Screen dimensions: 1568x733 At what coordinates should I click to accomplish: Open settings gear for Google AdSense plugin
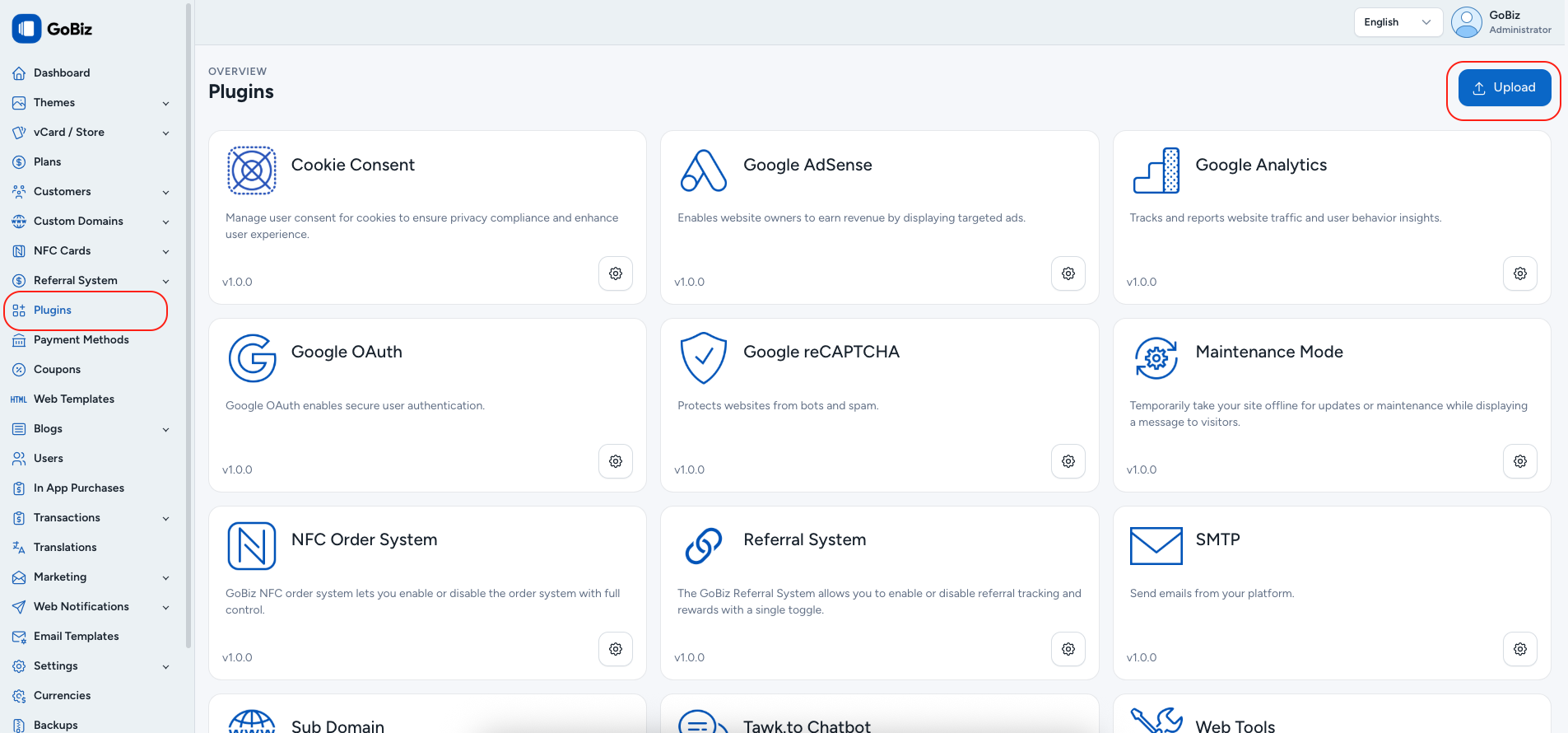pos(1068,273)
